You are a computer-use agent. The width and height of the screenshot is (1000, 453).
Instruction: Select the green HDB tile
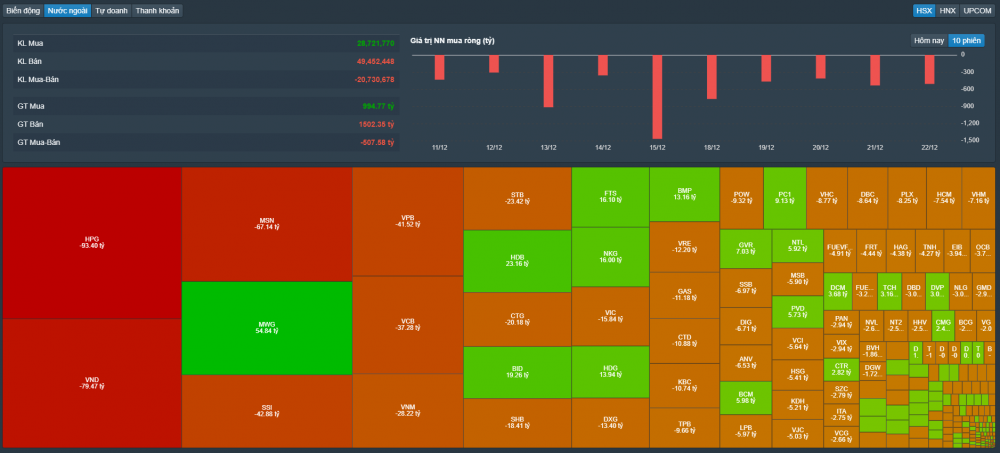517,260
